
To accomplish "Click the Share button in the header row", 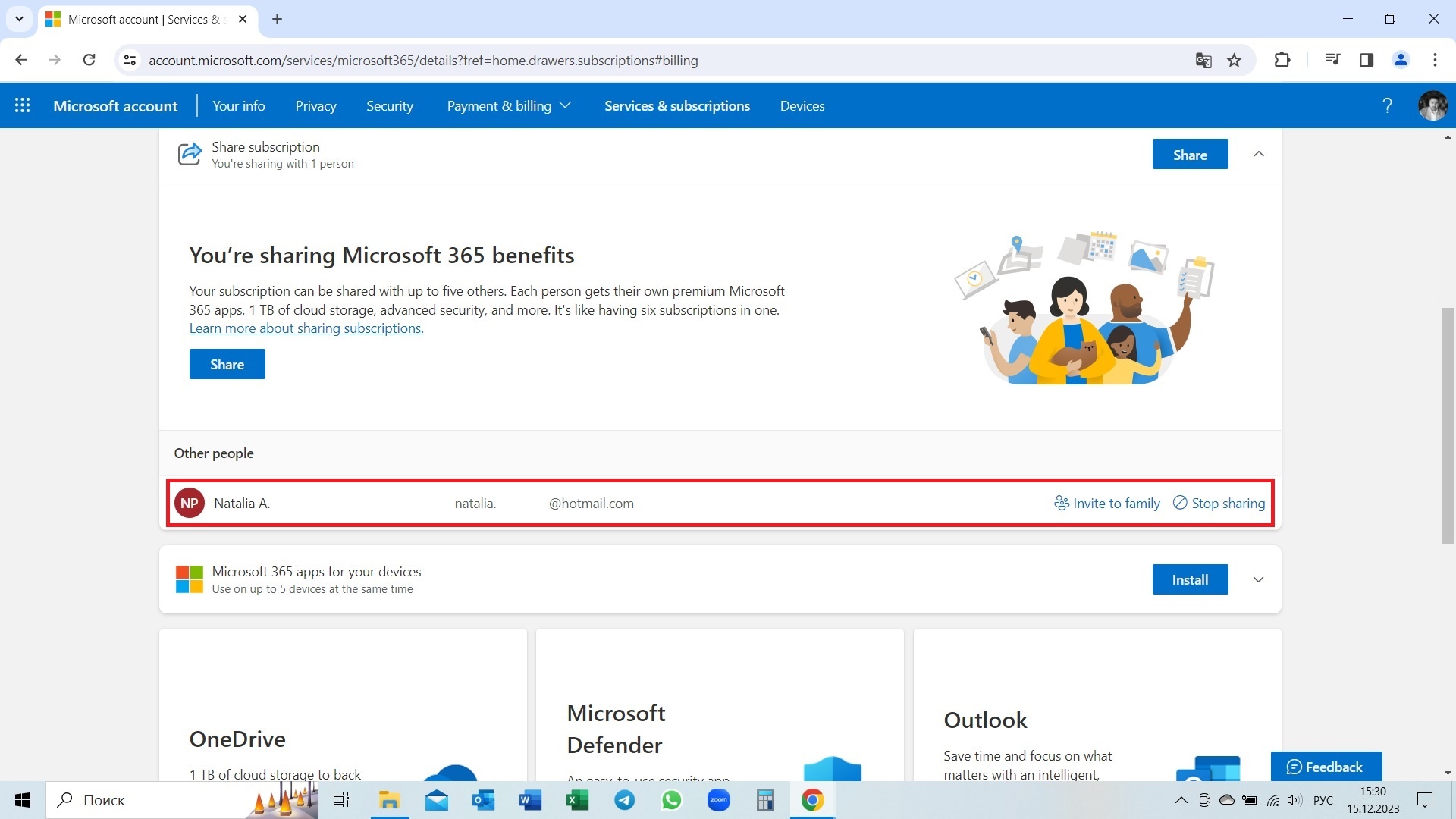I will point(1190,154).
